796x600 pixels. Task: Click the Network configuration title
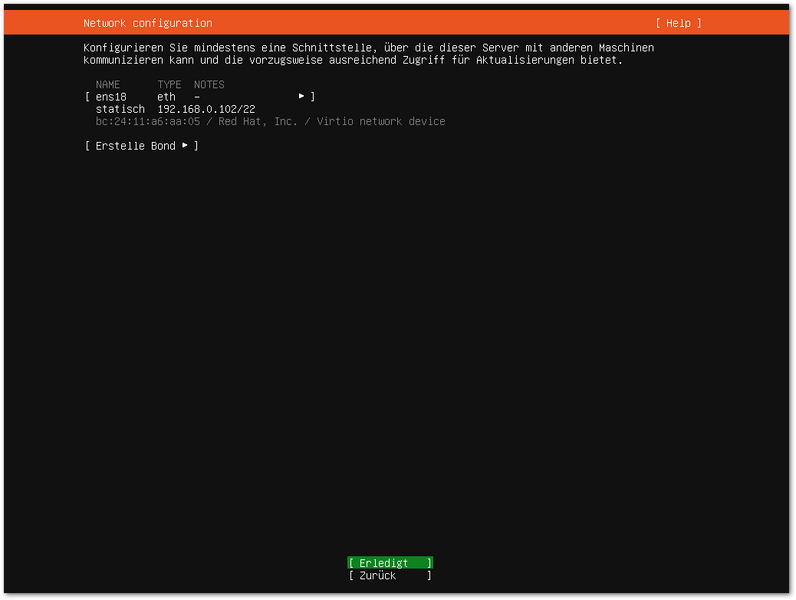148,23
